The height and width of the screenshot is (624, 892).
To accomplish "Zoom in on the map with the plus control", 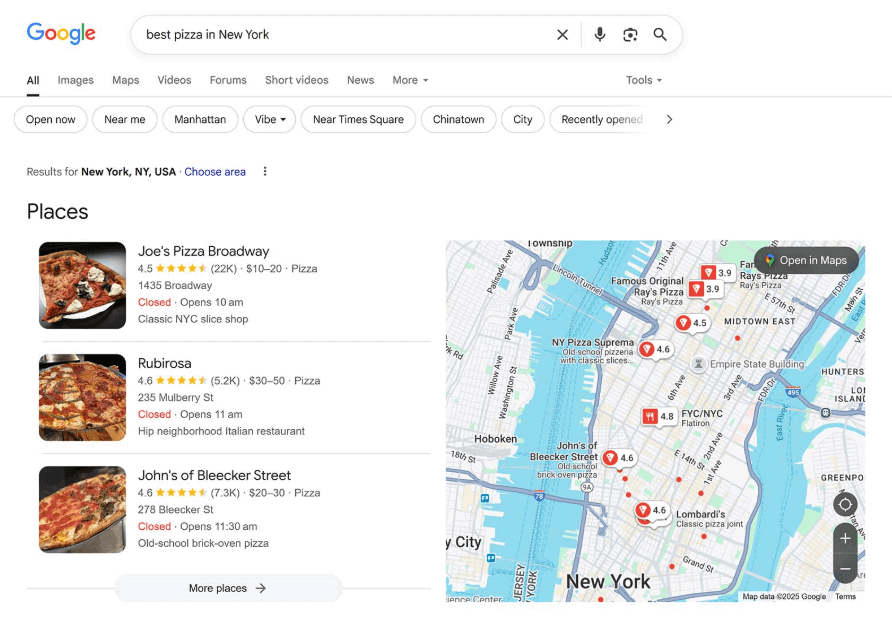I will (845, 538).
